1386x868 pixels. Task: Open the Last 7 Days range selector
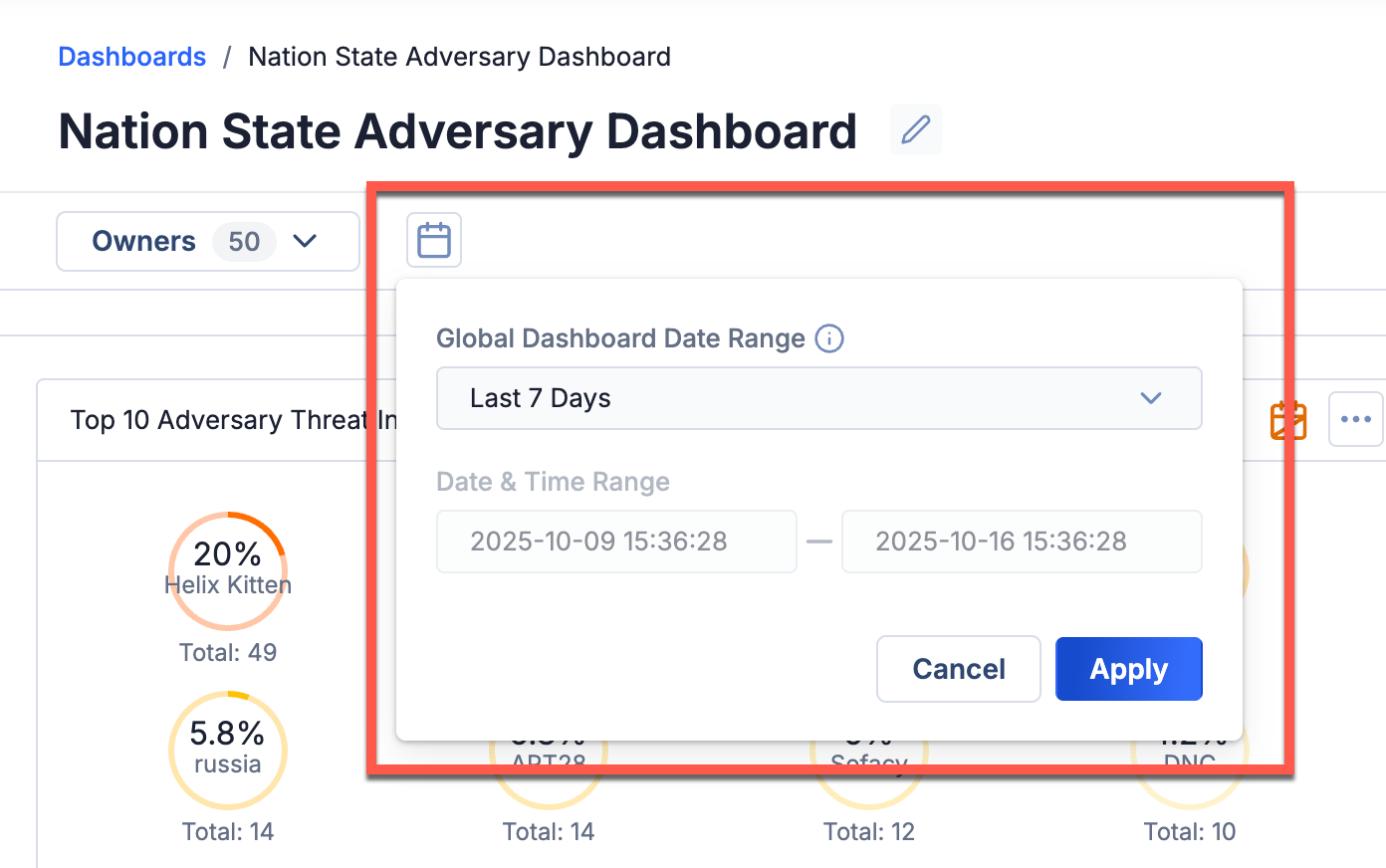coord(818,398)
